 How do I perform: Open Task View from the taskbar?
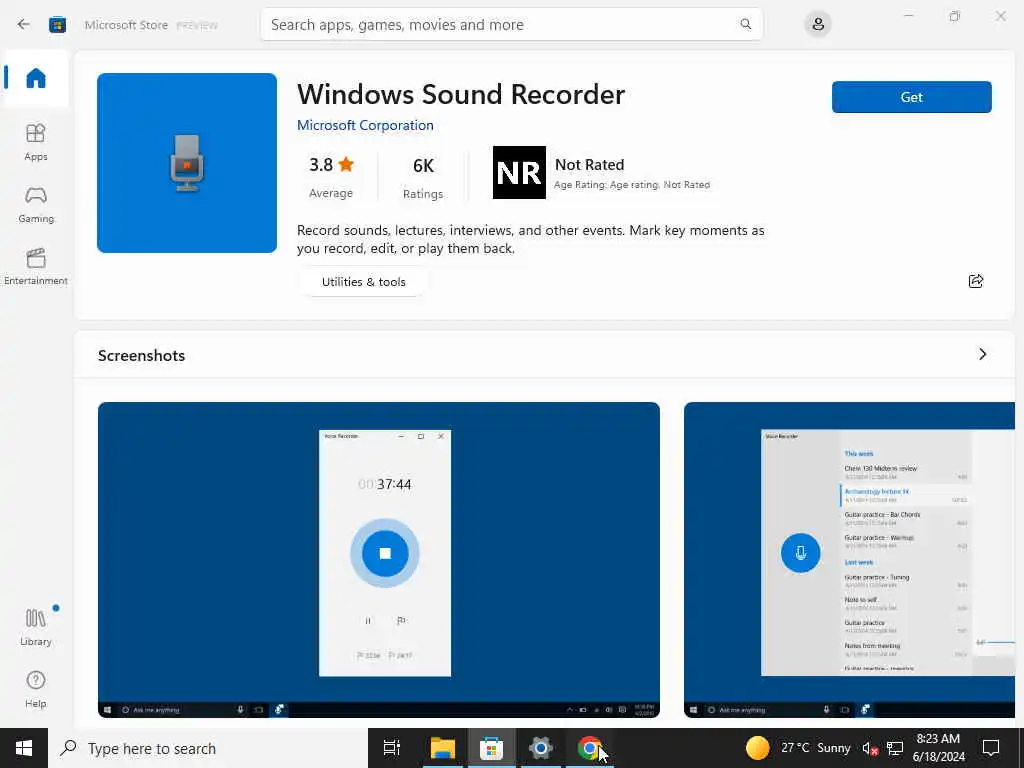pos(392,748)
